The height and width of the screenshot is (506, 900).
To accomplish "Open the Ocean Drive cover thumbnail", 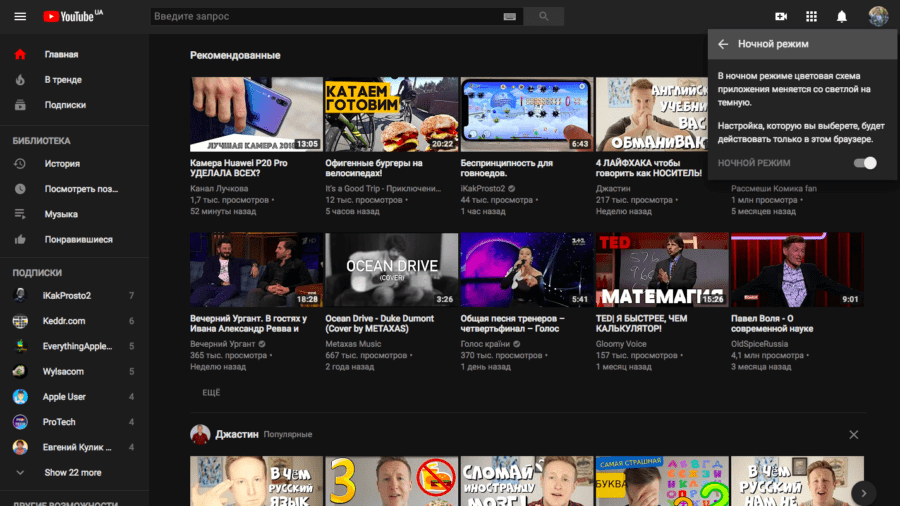I will [392, 269].
